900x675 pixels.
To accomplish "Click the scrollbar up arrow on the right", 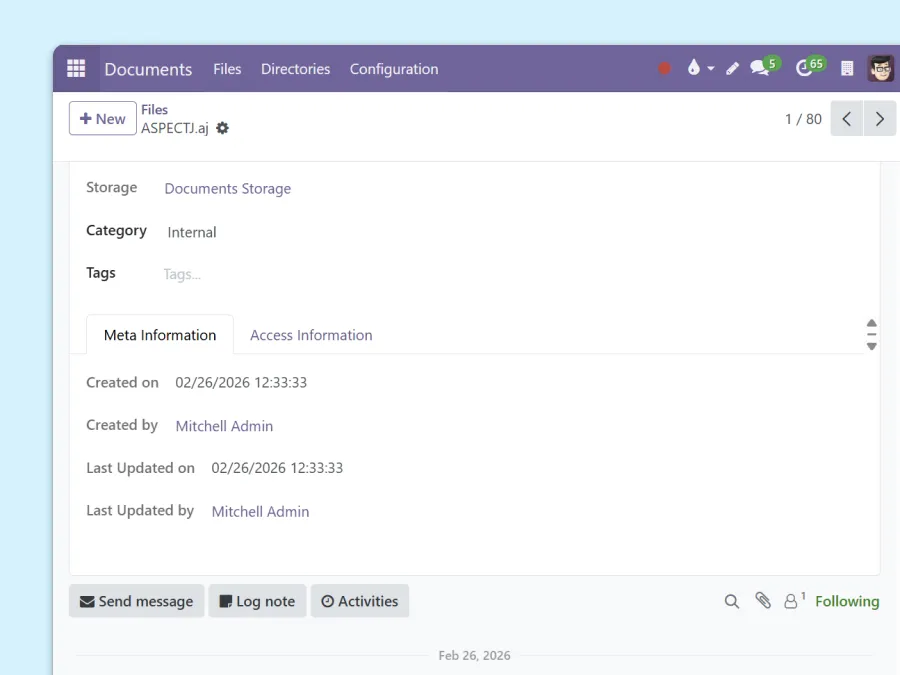I will pos(871,321).
